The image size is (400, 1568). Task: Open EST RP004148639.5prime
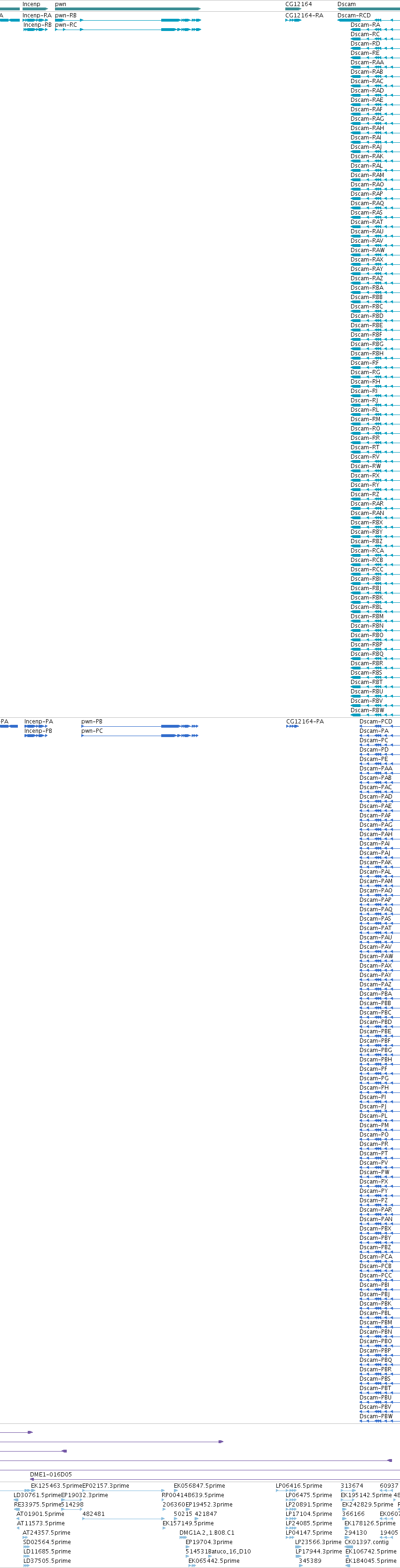tap(193, 1494)
